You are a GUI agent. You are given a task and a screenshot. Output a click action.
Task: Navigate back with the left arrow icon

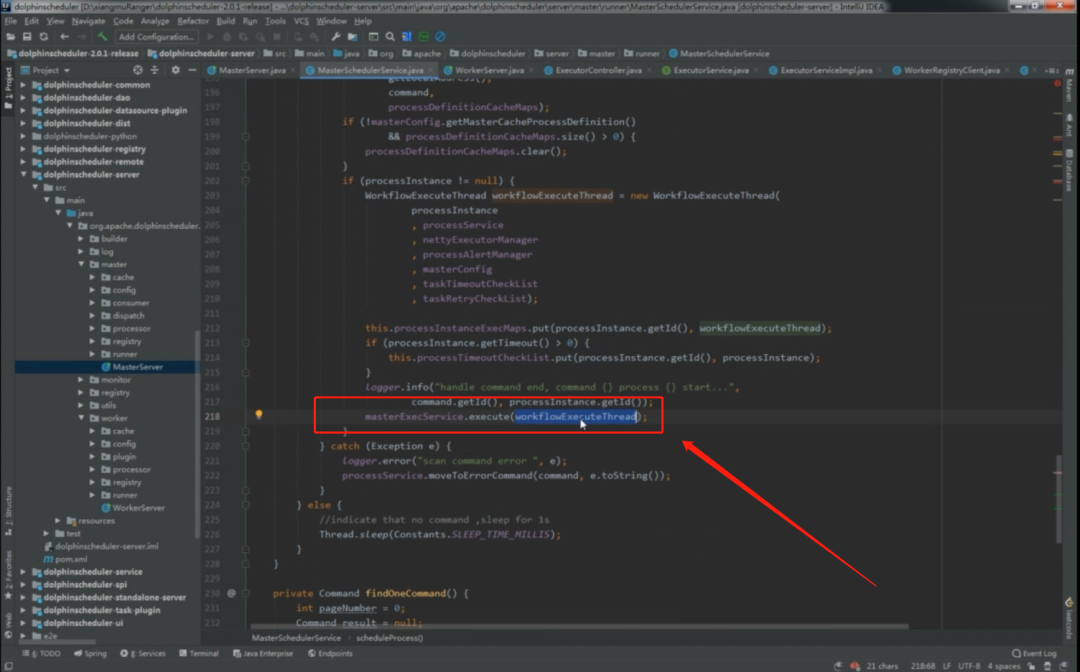click(x=65, y=36)
